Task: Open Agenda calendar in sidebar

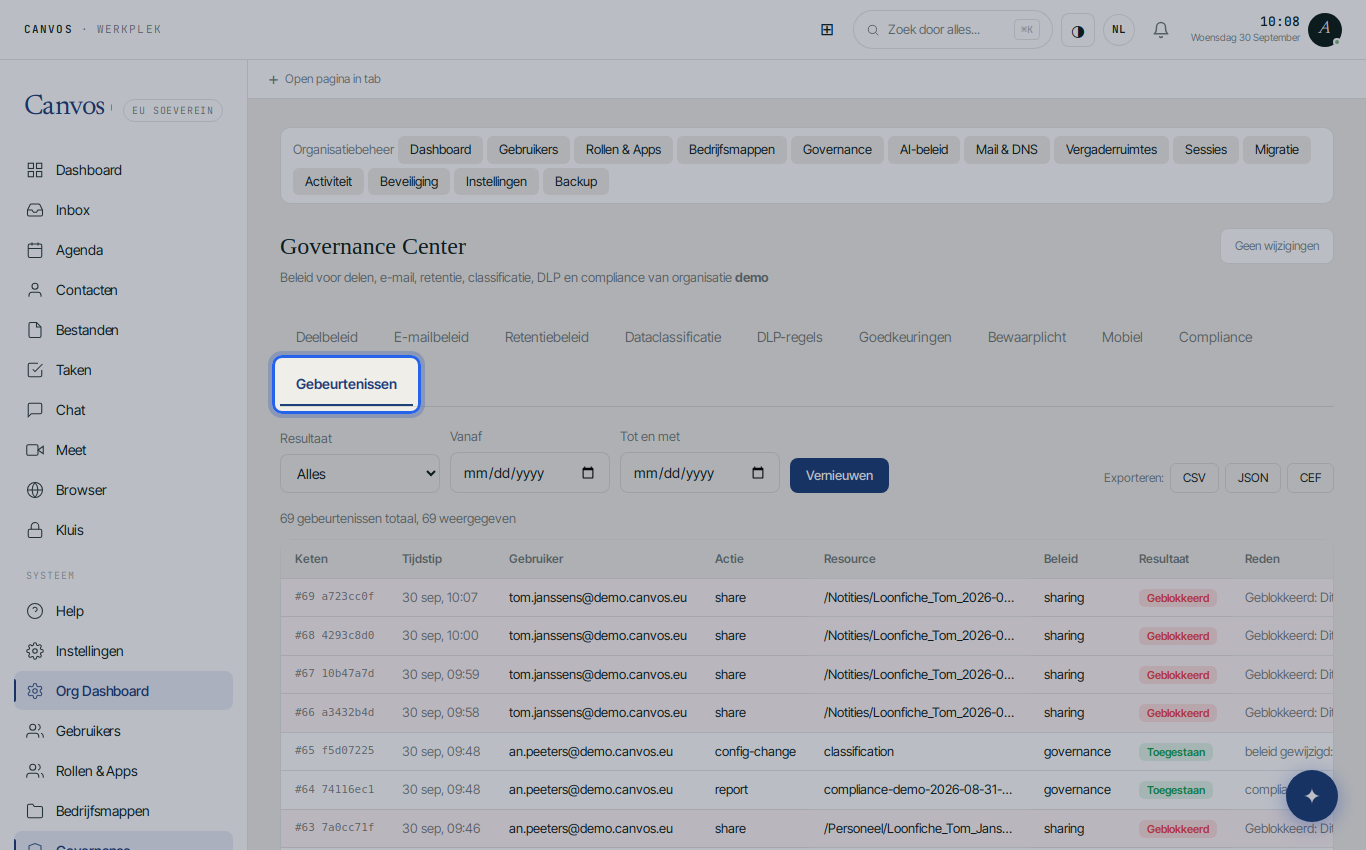Action: (x=124, y=250)
